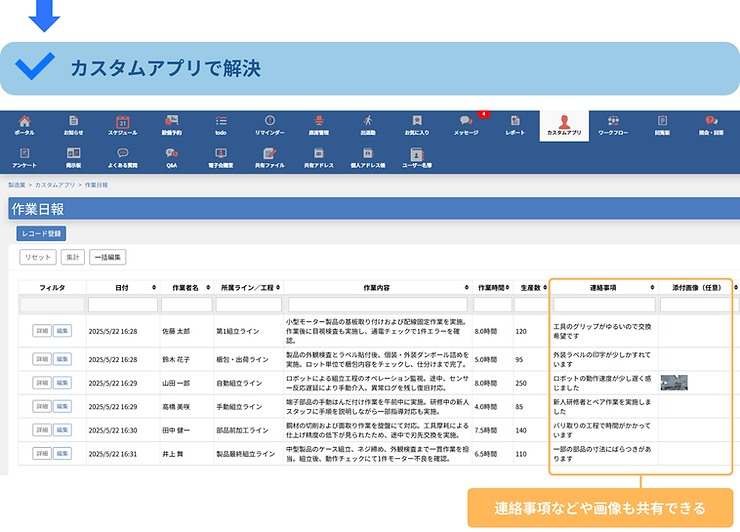Open the ワークフロー icon
The height and width of the screenshot is (532, 740).
612,125
